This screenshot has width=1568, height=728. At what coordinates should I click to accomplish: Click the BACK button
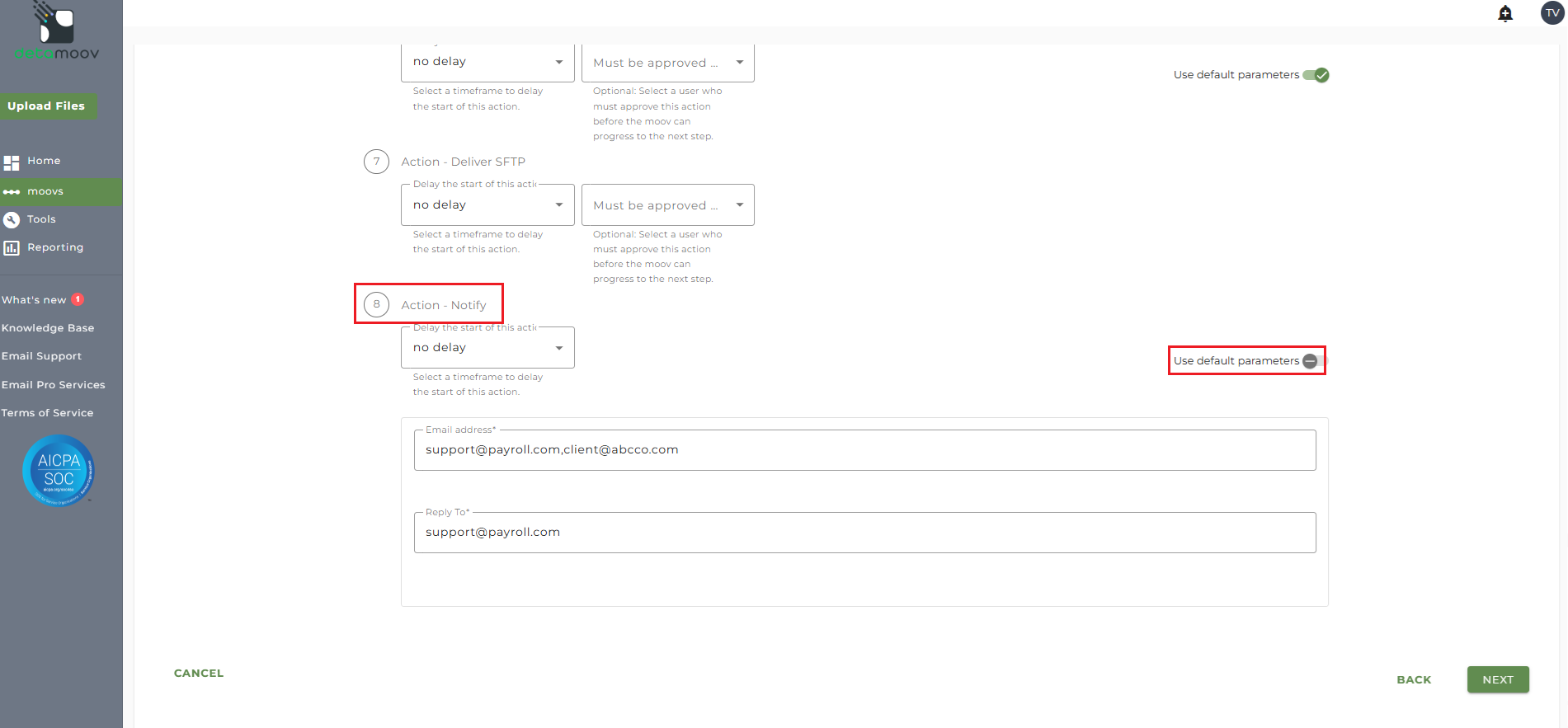coord(1414,680)
